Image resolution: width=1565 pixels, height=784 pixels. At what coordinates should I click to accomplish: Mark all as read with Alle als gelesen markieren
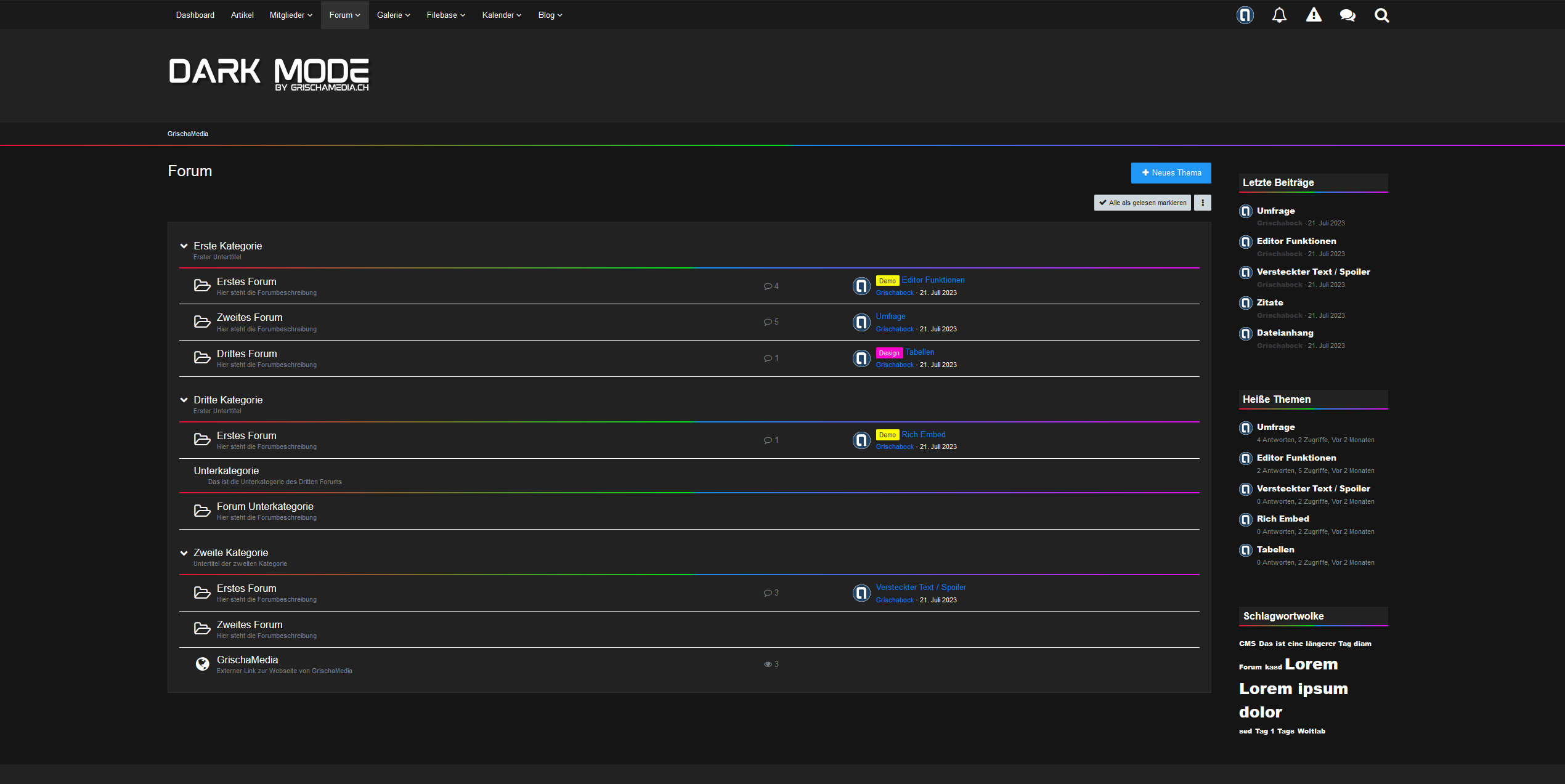[1142, 203]
